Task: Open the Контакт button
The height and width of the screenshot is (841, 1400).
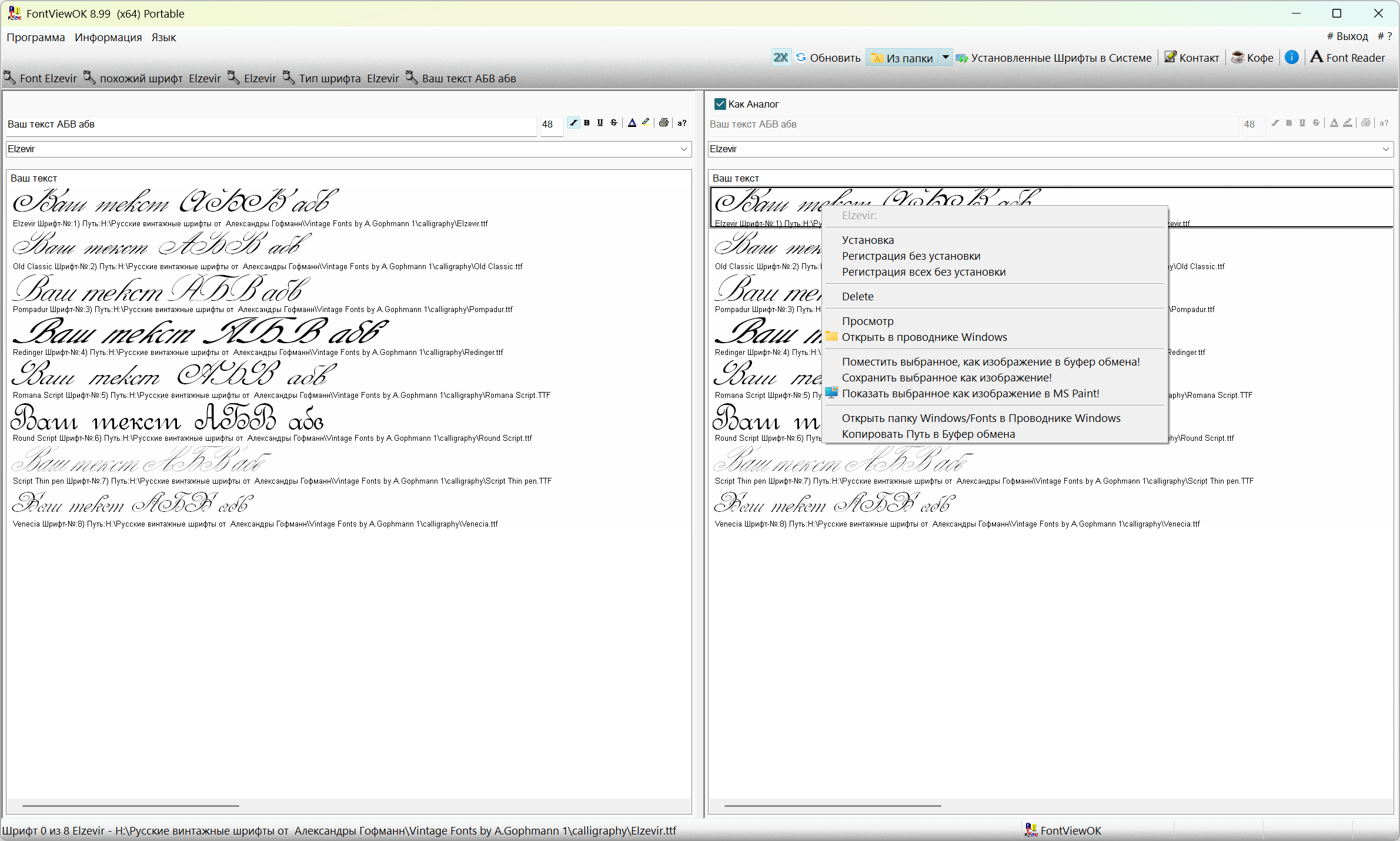Action: (1192, 58)
